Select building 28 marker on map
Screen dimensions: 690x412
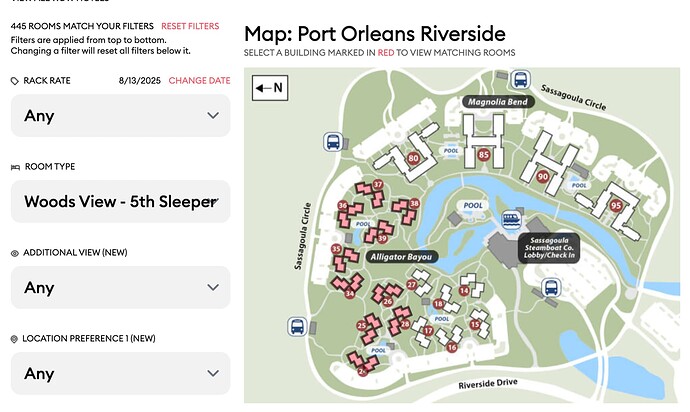pos(405,324)
